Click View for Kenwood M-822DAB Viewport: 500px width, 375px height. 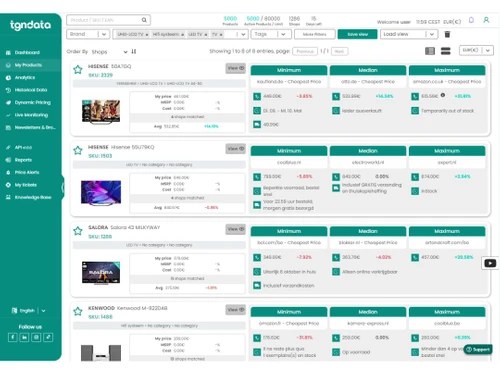point(236,310)
